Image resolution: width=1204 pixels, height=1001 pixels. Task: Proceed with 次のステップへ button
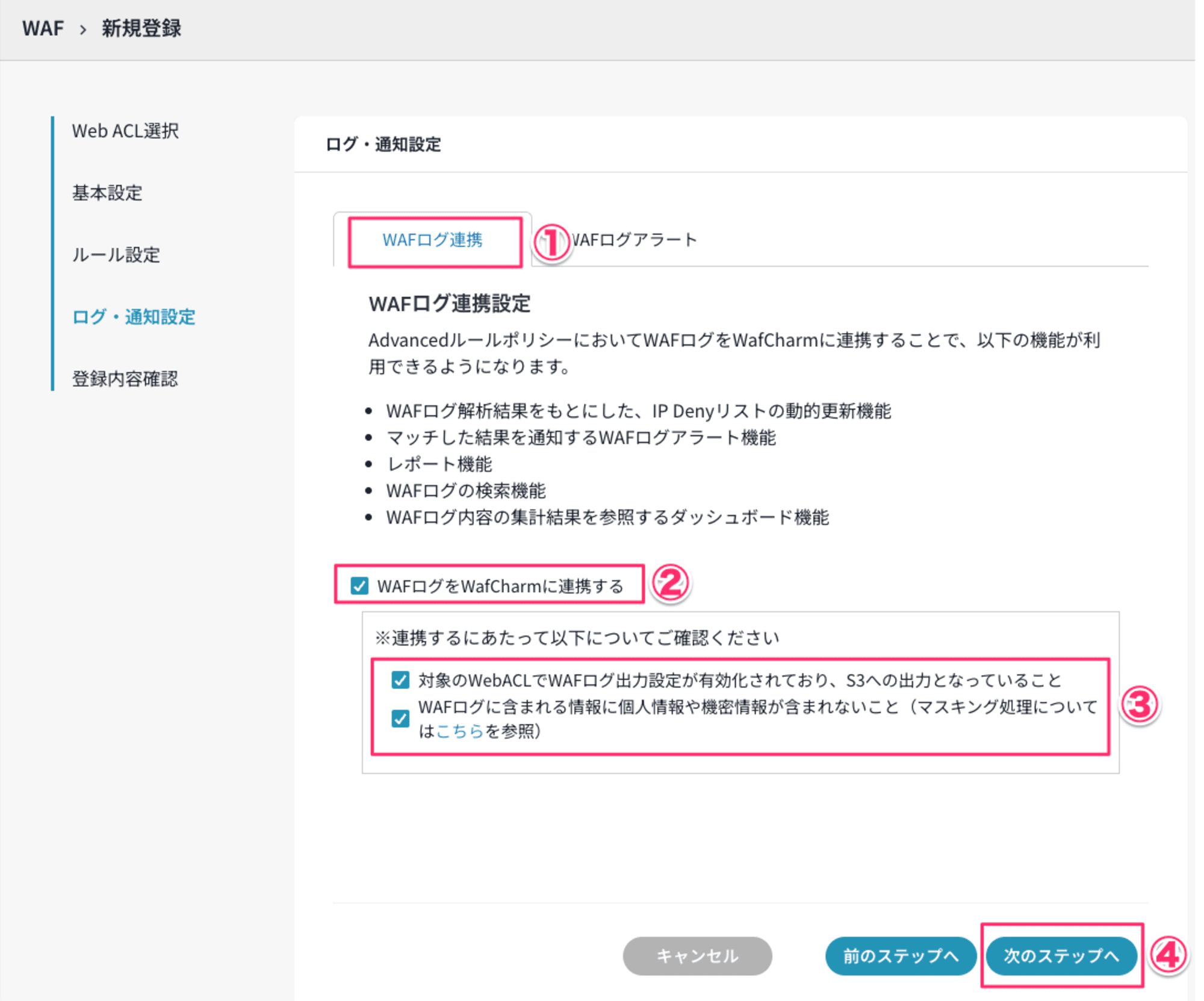coord(1061,956)
